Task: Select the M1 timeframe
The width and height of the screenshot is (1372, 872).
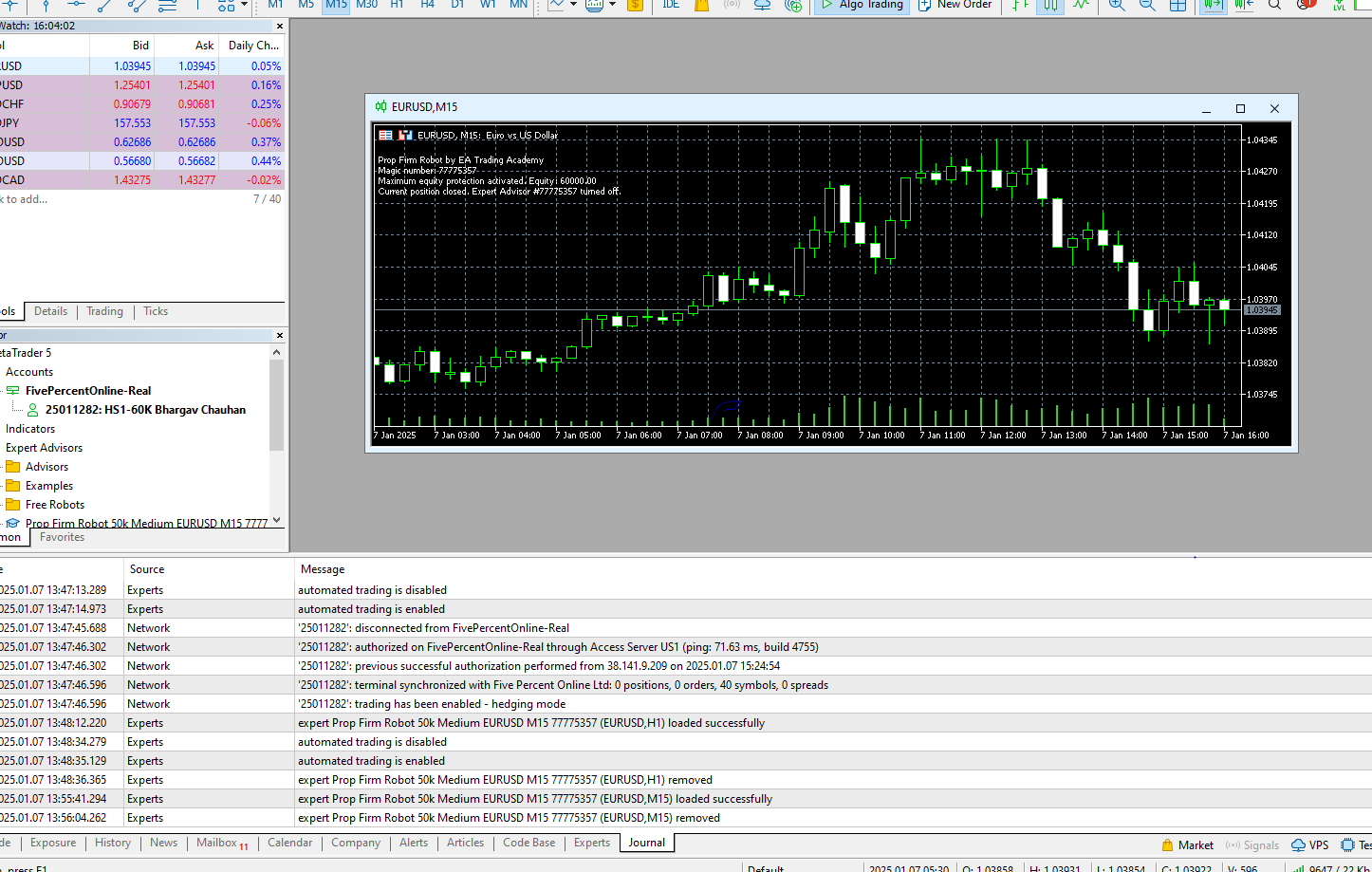Action: (x=275, y=5)
